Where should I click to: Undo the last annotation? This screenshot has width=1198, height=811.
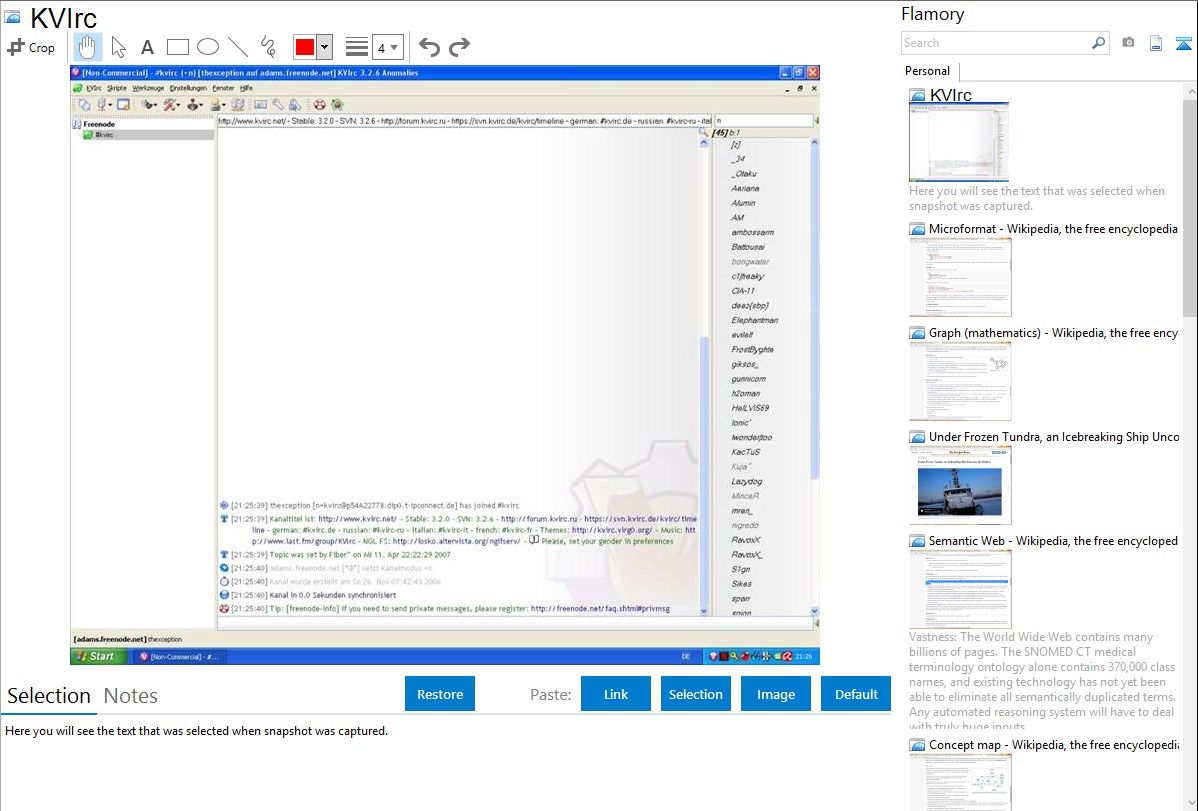point(429,47)
